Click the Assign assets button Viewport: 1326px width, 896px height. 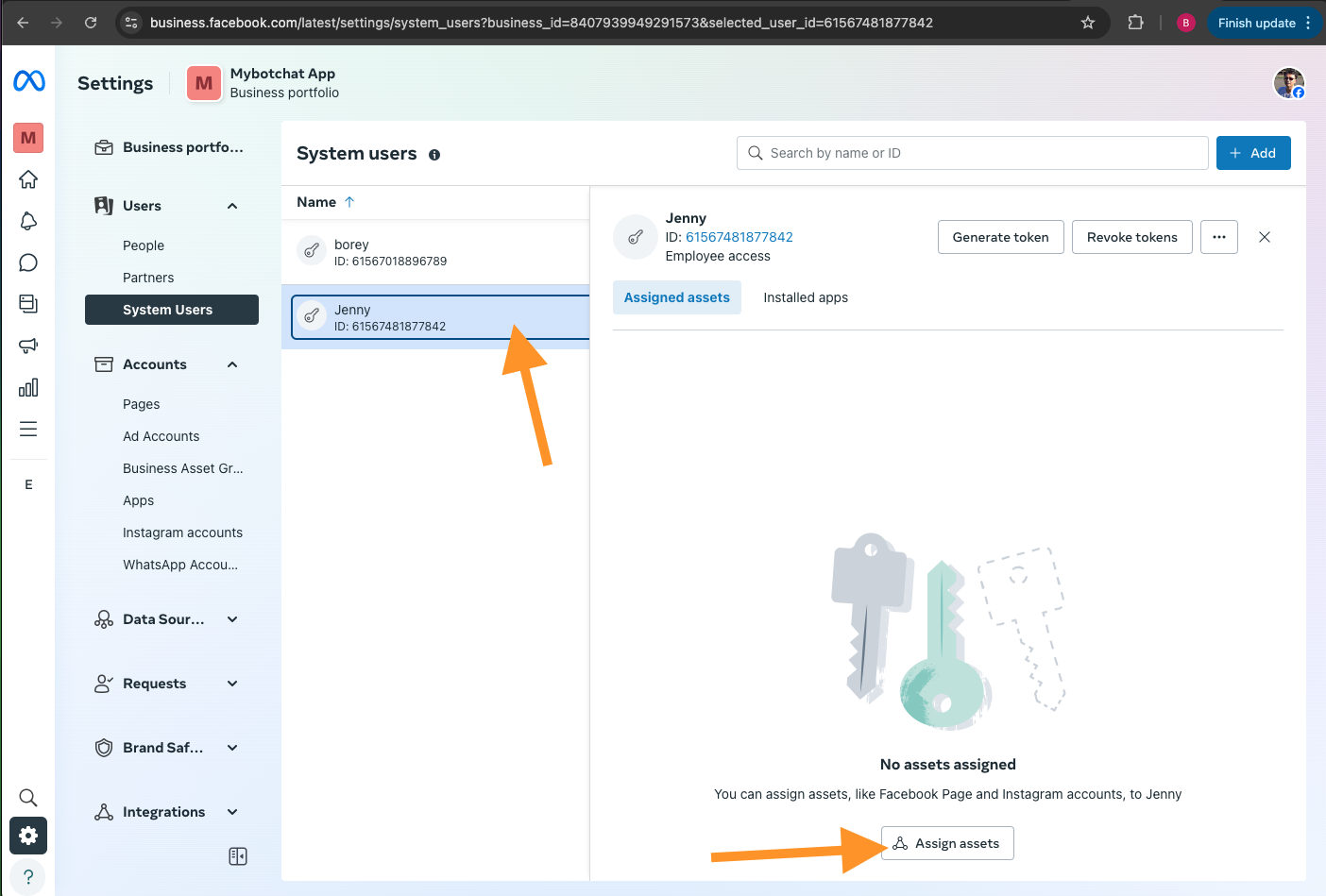[x=947, y=843]
